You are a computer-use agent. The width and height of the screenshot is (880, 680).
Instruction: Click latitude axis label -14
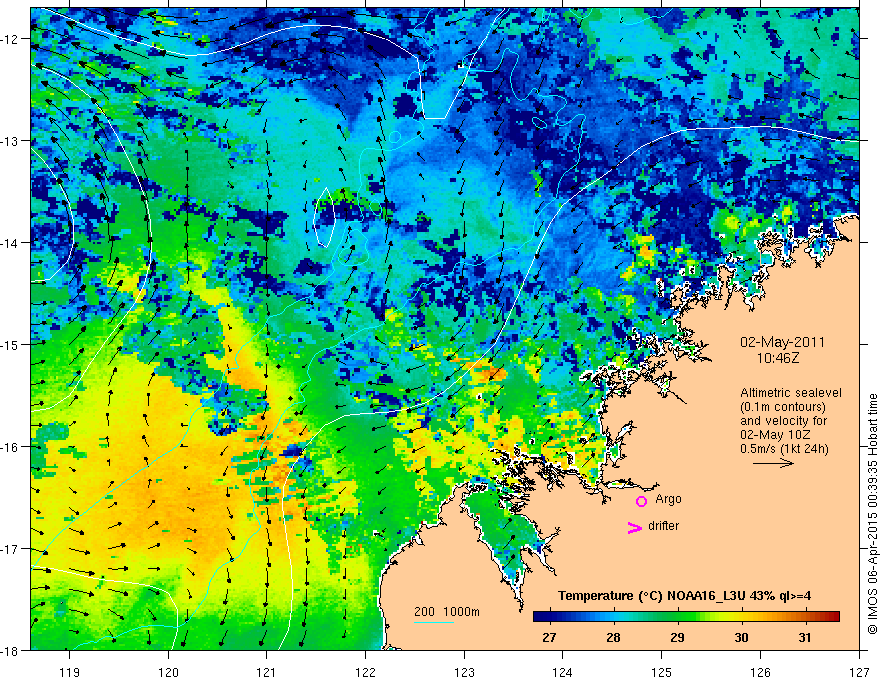click(11, 243)
